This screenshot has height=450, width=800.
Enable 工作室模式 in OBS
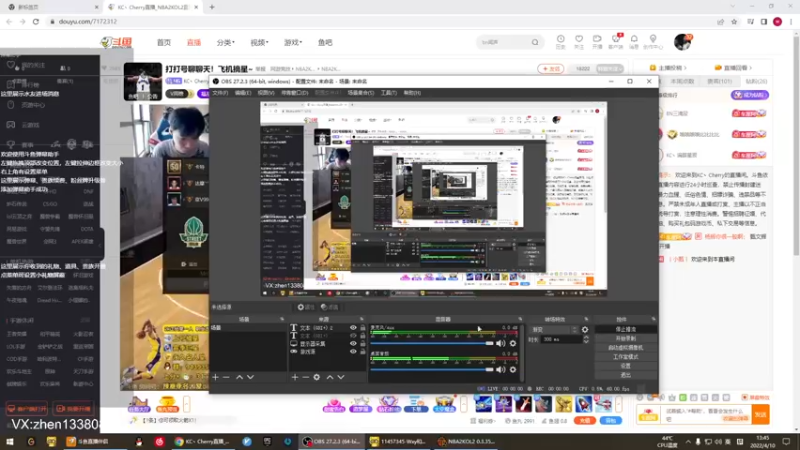pyautogui.click(x=626, y=357)
